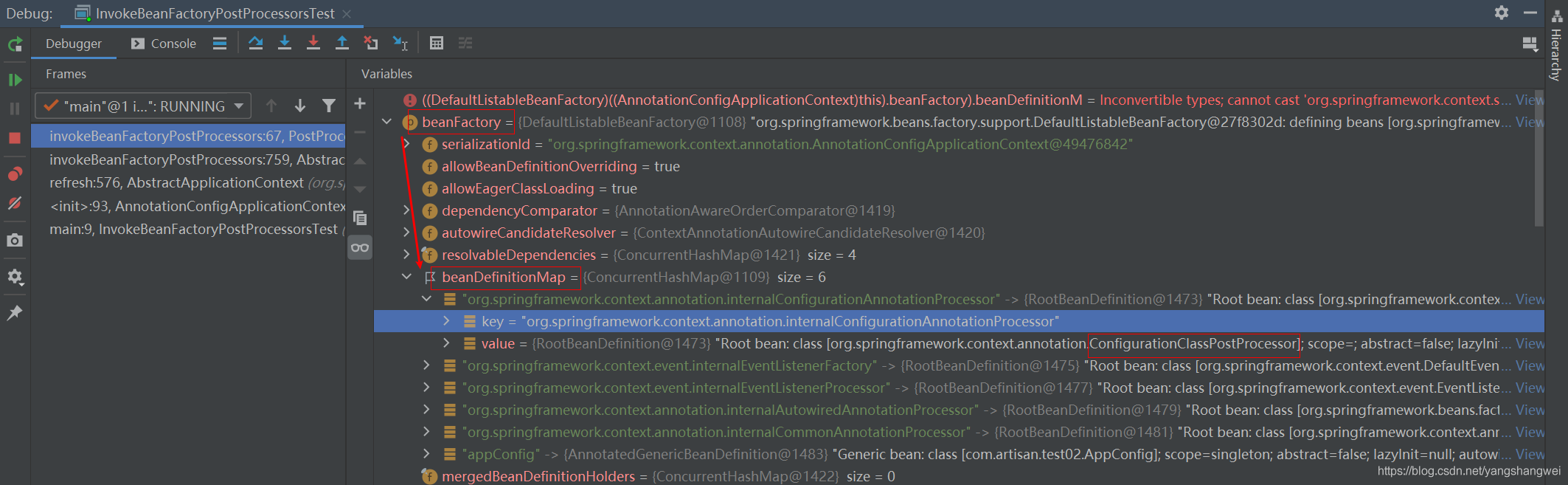Click View link on beanFactory row
The width and height of the screenshot is (1568, 485).
[1529, 122]
